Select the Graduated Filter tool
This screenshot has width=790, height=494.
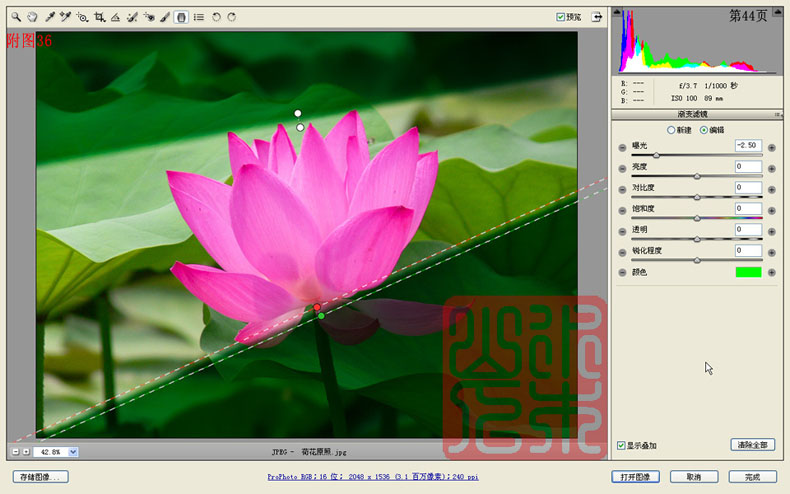pyautogui.click(x=181, y=17)
